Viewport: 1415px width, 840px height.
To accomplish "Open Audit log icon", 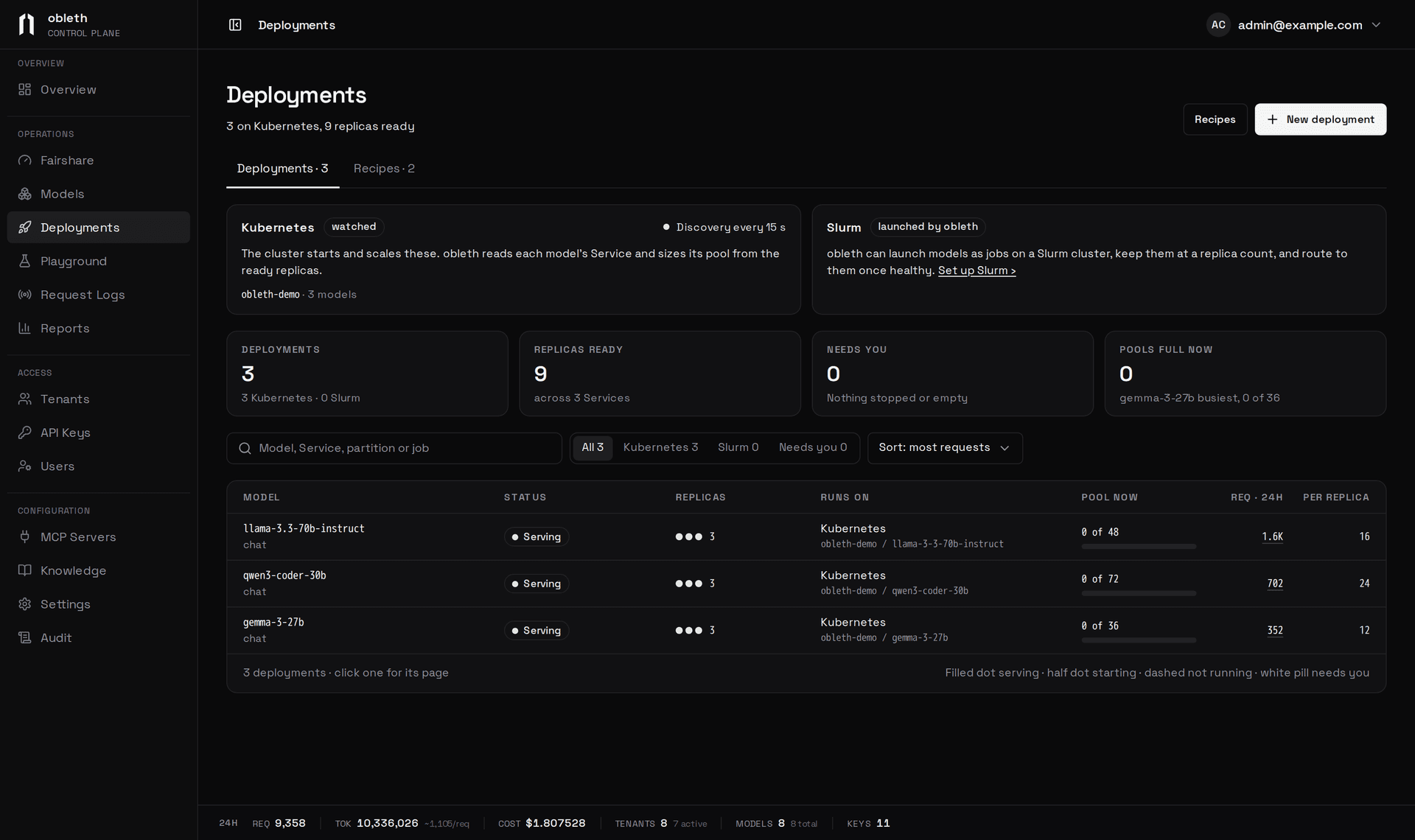I will click(25, 638).
